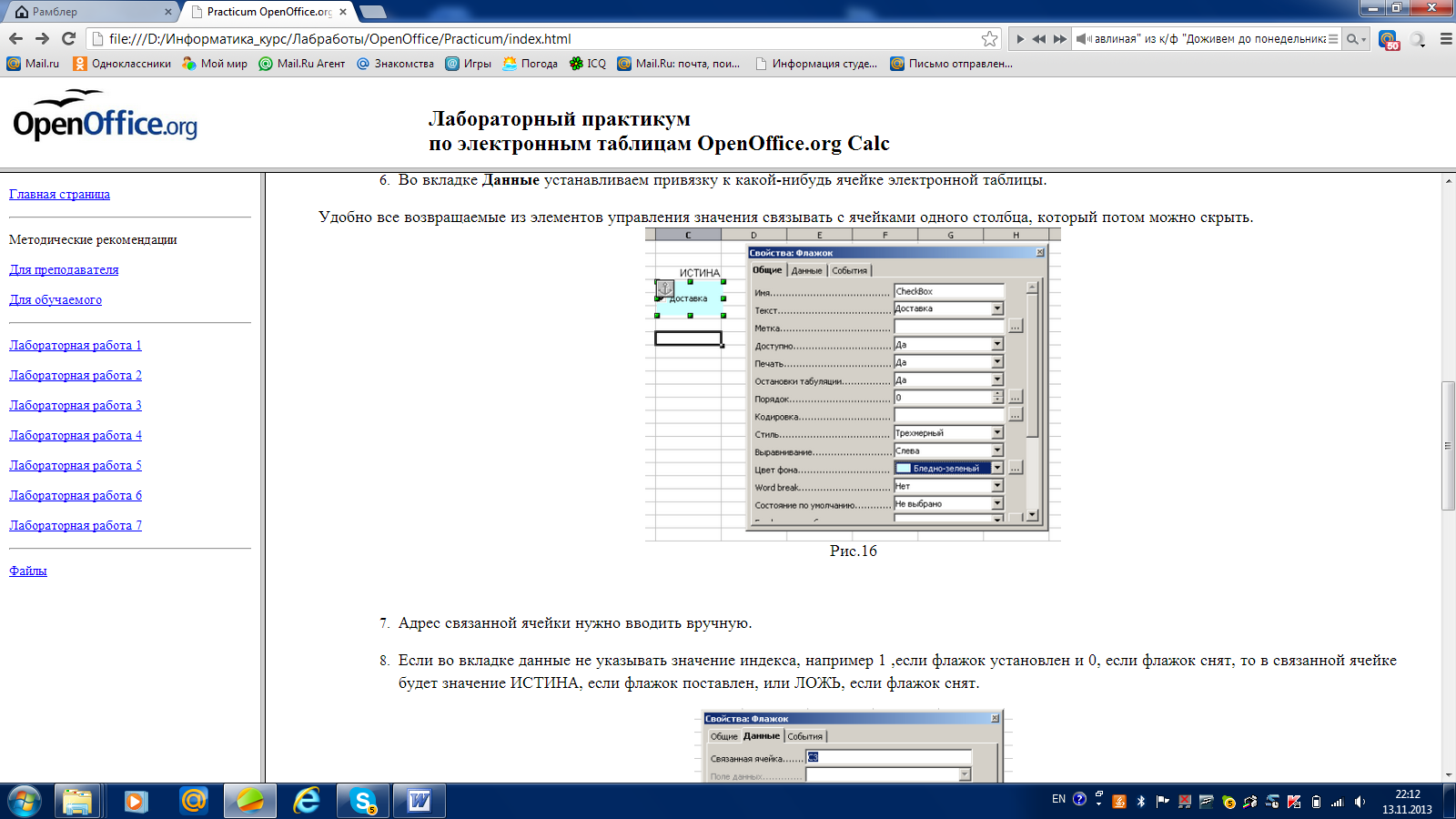Open Лабораторная работа 7

click(76, 525)
